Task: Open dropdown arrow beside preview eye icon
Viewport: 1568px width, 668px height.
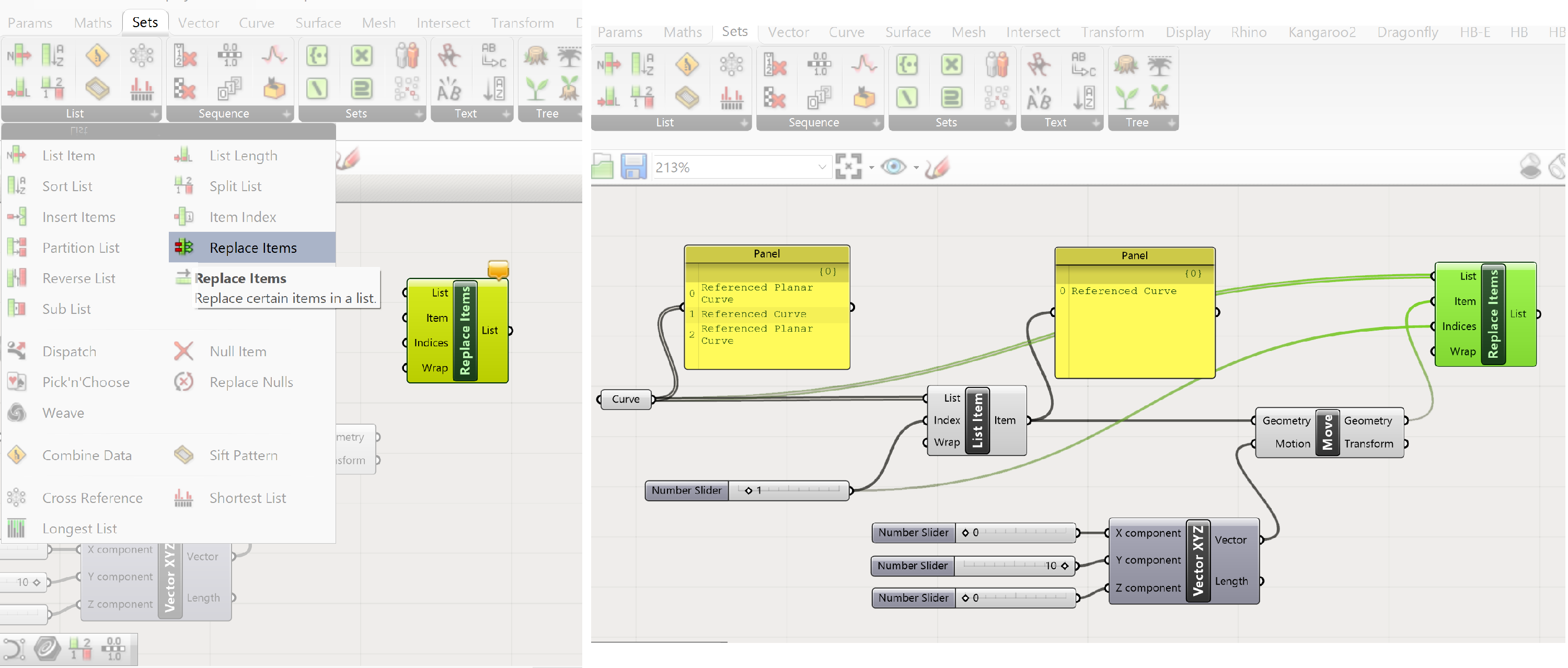Action: pos(916,167)
